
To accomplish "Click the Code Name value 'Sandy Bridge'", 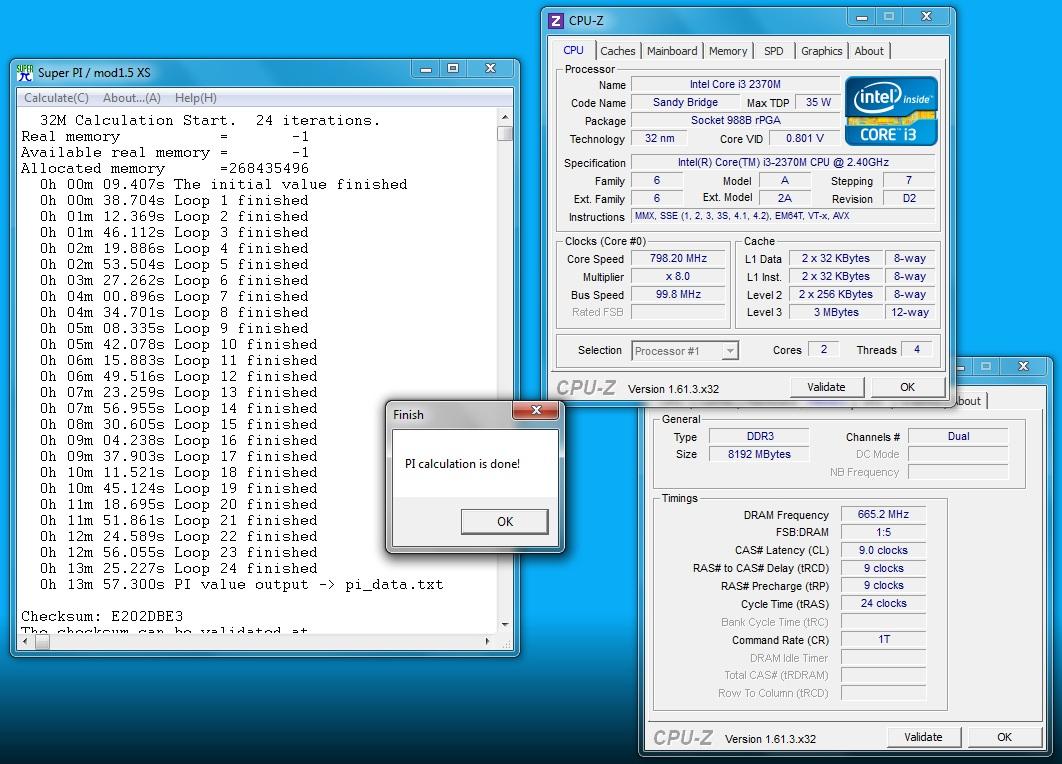I will click(x=685, y=102).
